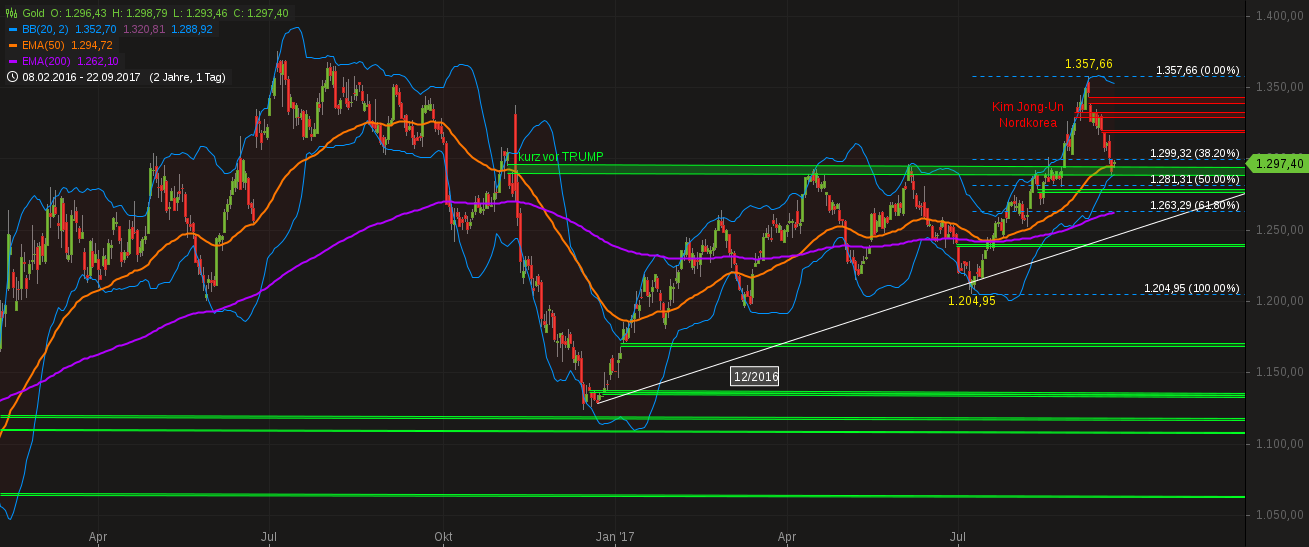Click the 1.263,29 (61.80%) Fibonacci level label
The width and height of the screenshot is (1309, 547).
pos(1194,205)
